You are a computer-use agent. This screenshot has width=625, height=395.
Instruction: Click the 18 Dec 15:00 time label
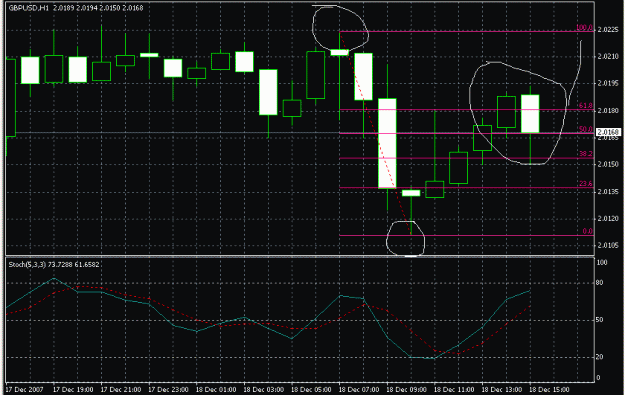click(x=549, y=389)
